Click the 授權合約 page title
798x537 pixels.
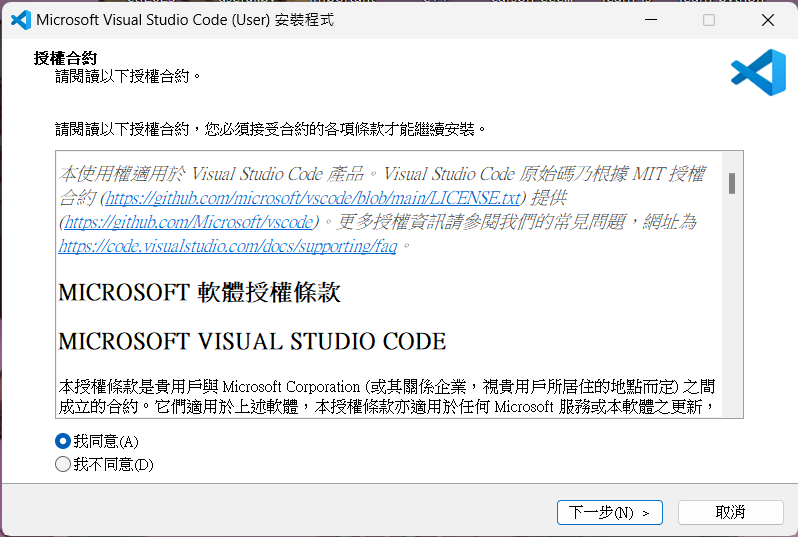65,58
